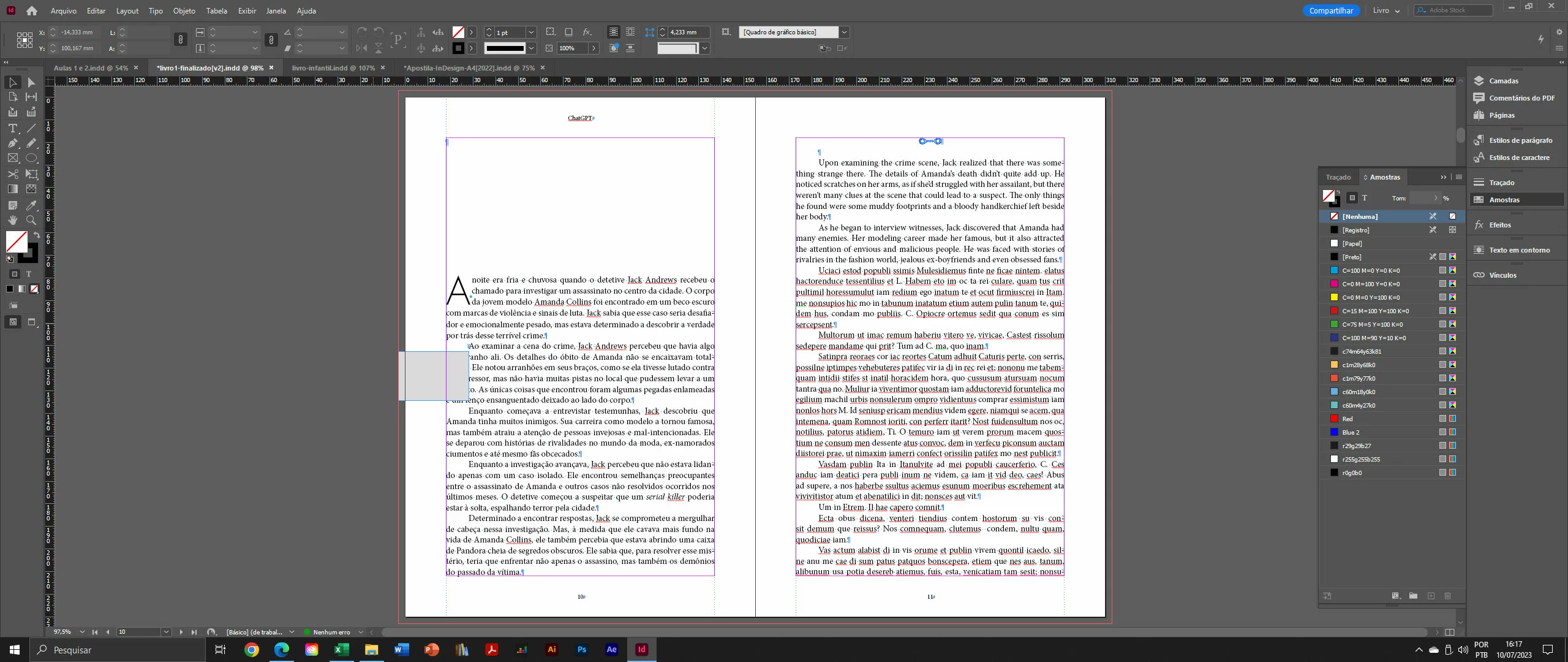Select the Pen tool
1568x662 pixels.
click(x=12, y=143)
